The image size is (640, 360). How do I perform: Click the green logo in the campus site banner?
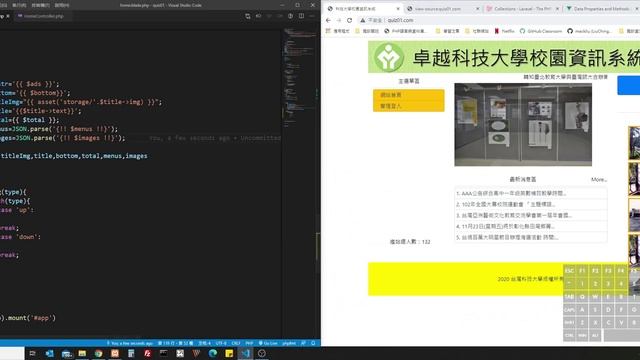click(x=389, y=57)
